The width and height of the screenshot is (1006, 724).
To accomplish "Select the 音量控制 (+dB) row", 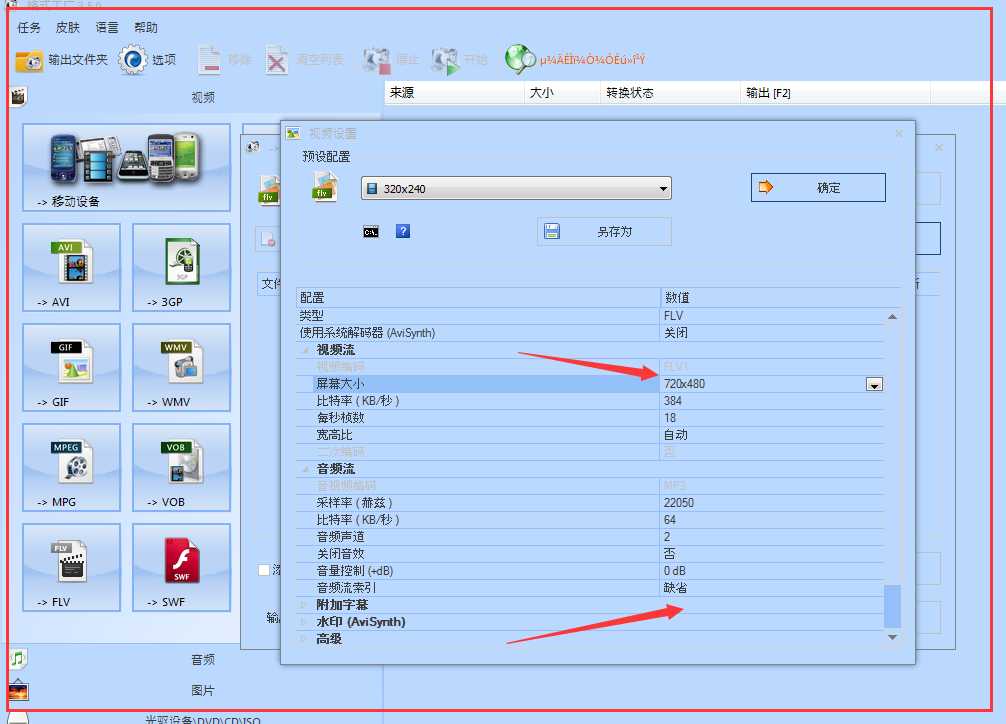I will [590, 571].
